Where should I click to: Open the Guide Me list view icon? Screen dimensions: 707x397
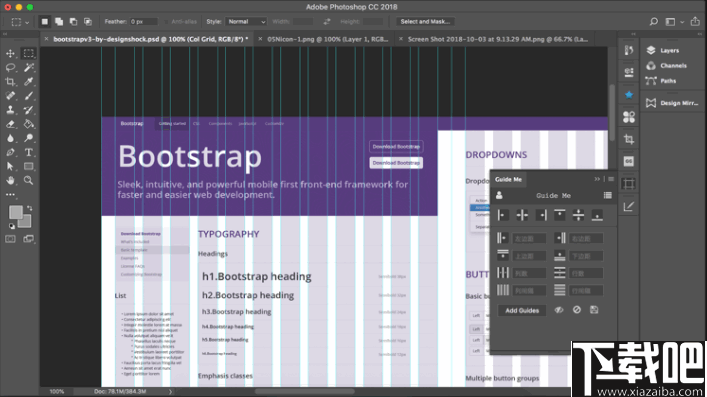point(608,195)
